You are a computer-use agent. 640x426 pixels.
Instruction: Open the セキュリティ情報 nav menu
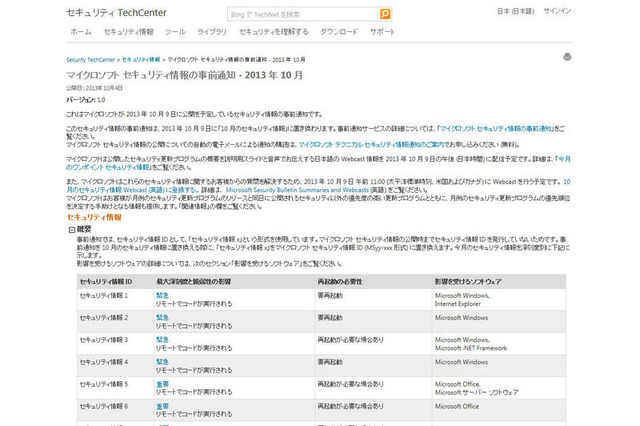pos(129,32)
